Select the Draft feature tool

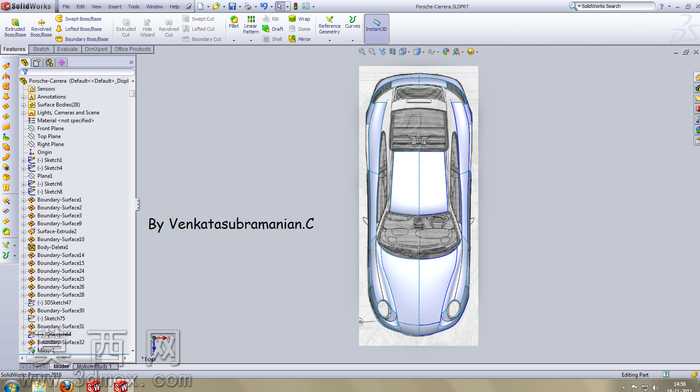pyautogui.click(x=273, y=29)
